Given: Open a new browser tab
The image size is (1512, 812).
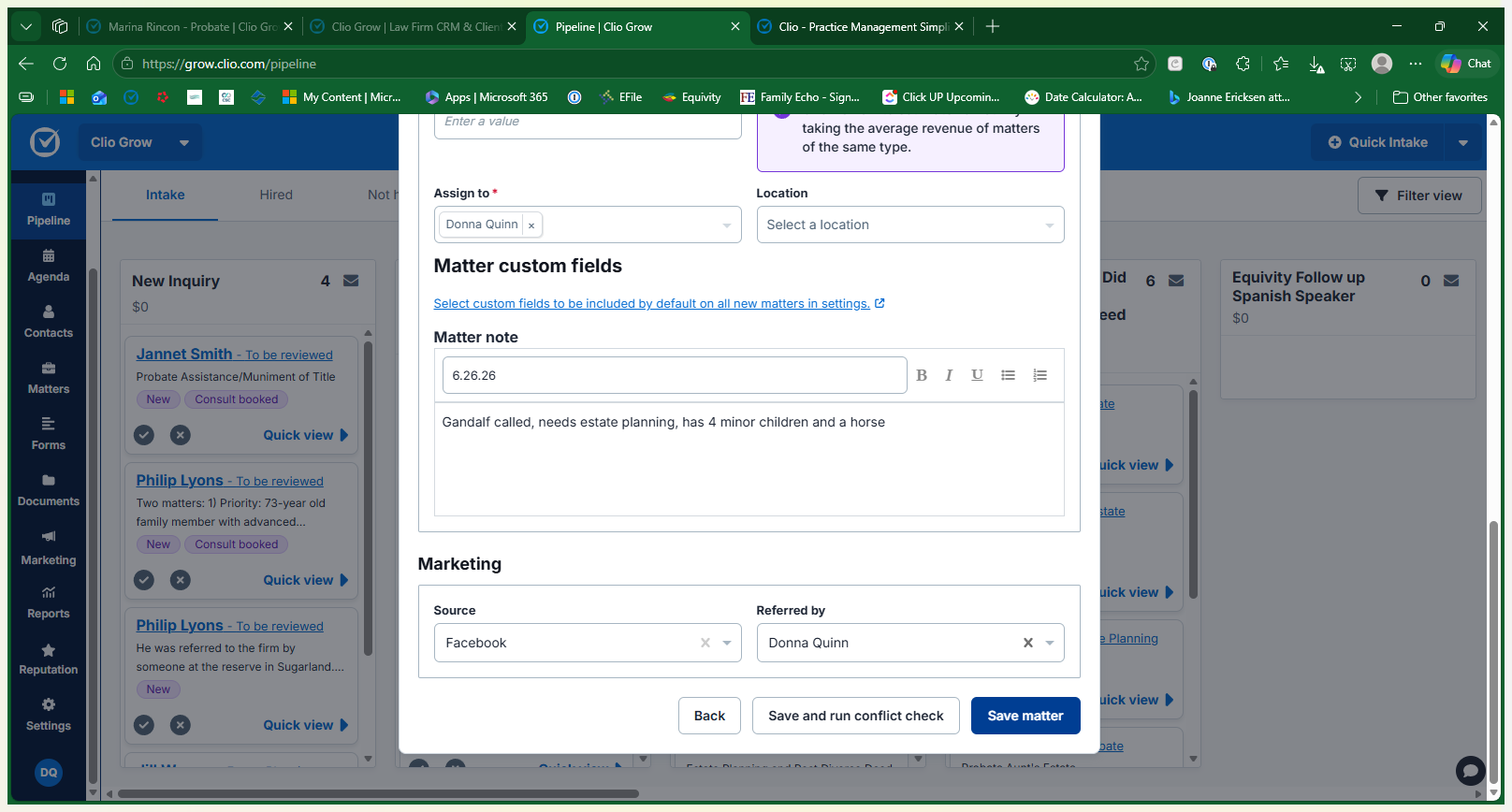Looking at the screenshot, I should (993, 26).
